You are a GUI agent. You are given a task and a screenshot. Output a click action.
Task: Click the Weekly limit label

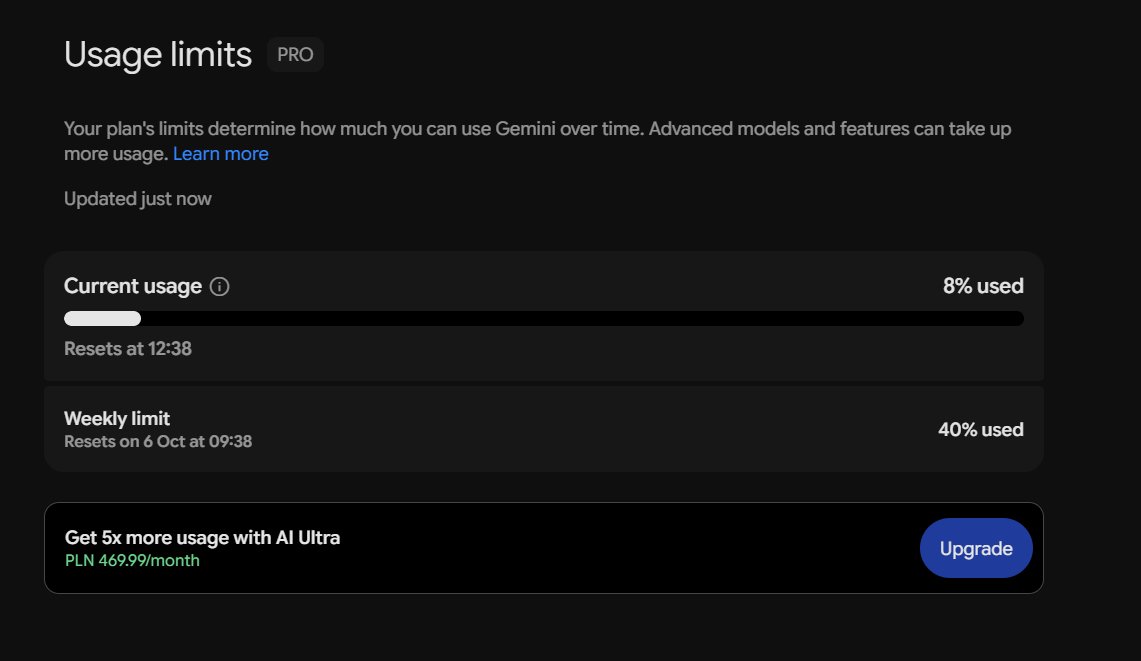tap(116, 419)
